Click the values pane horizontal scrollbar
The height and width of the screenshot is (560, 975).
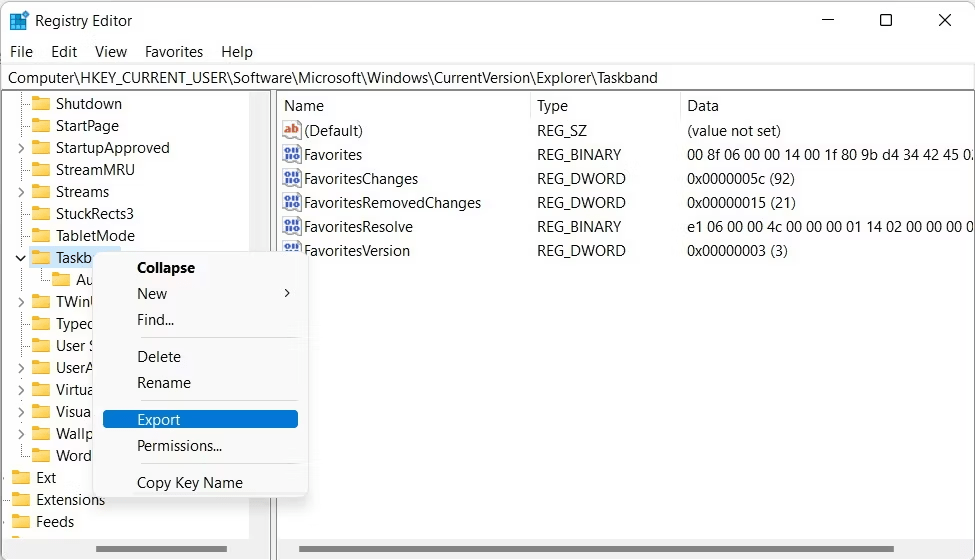tap(596, 549)
